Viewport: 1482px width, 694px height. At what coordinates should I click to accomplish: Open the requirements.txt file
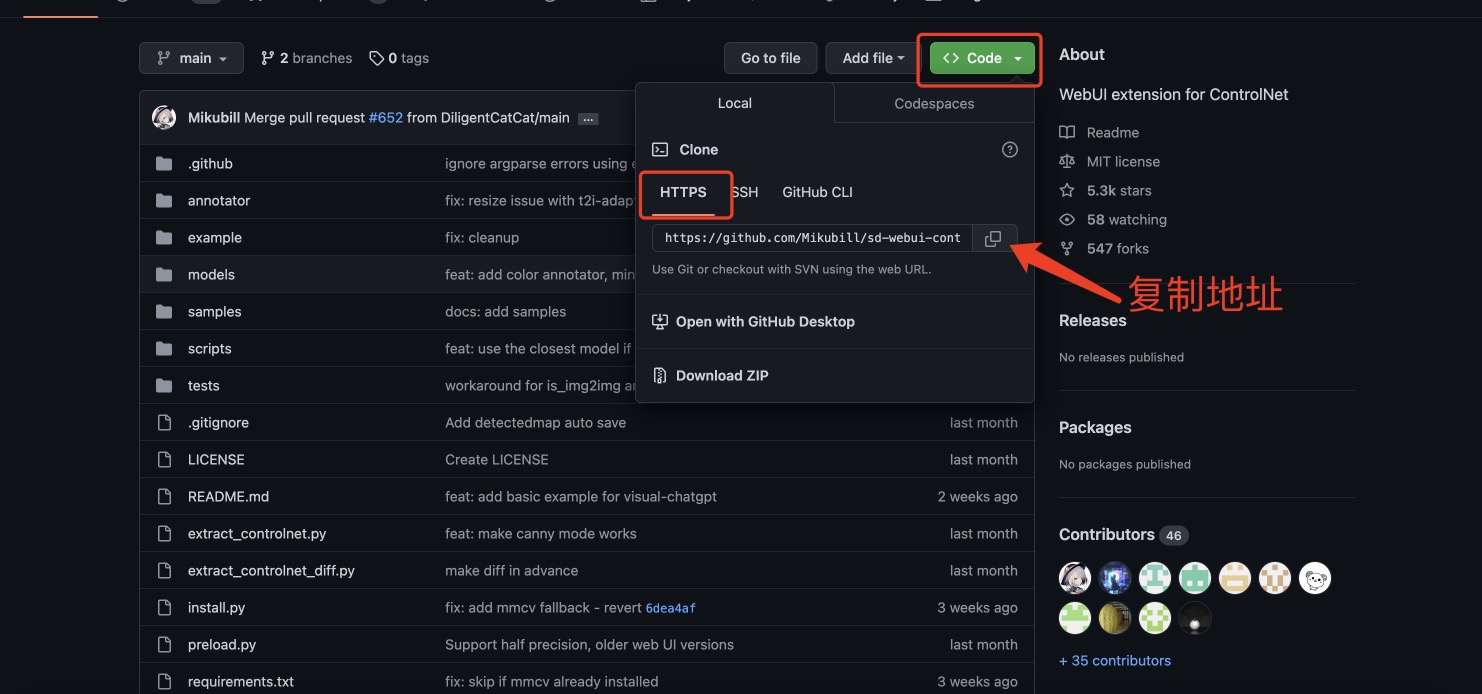(x=241, y=681)
